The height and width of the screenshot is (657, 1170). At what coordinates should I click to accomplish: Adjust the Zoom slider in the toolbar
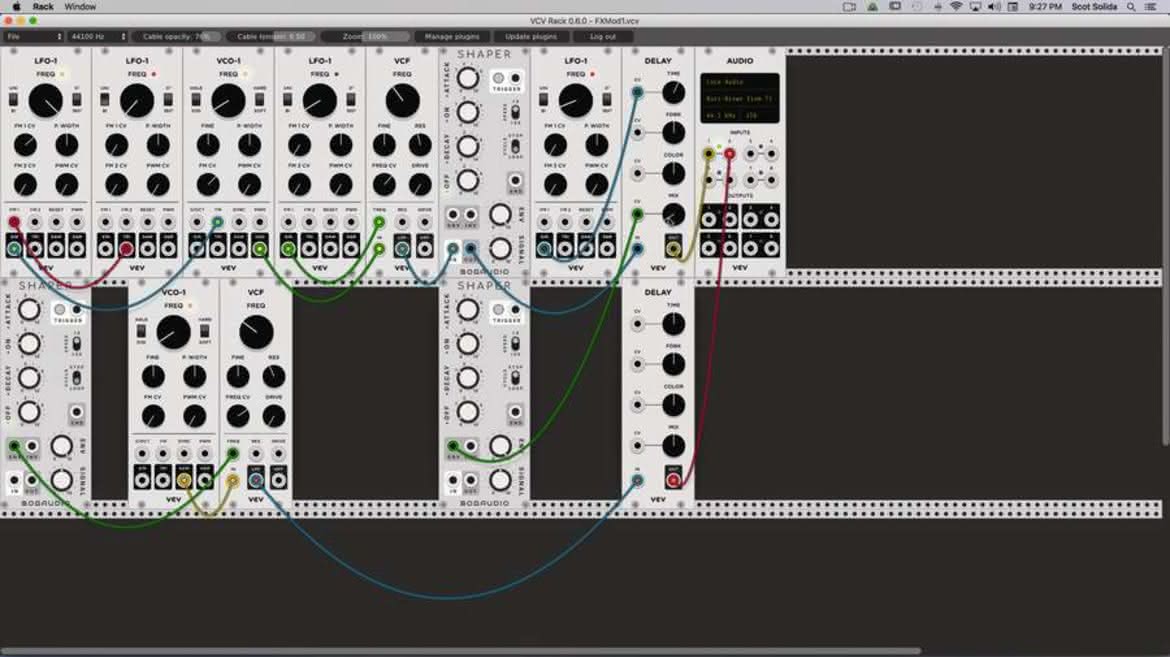(366, 36)
